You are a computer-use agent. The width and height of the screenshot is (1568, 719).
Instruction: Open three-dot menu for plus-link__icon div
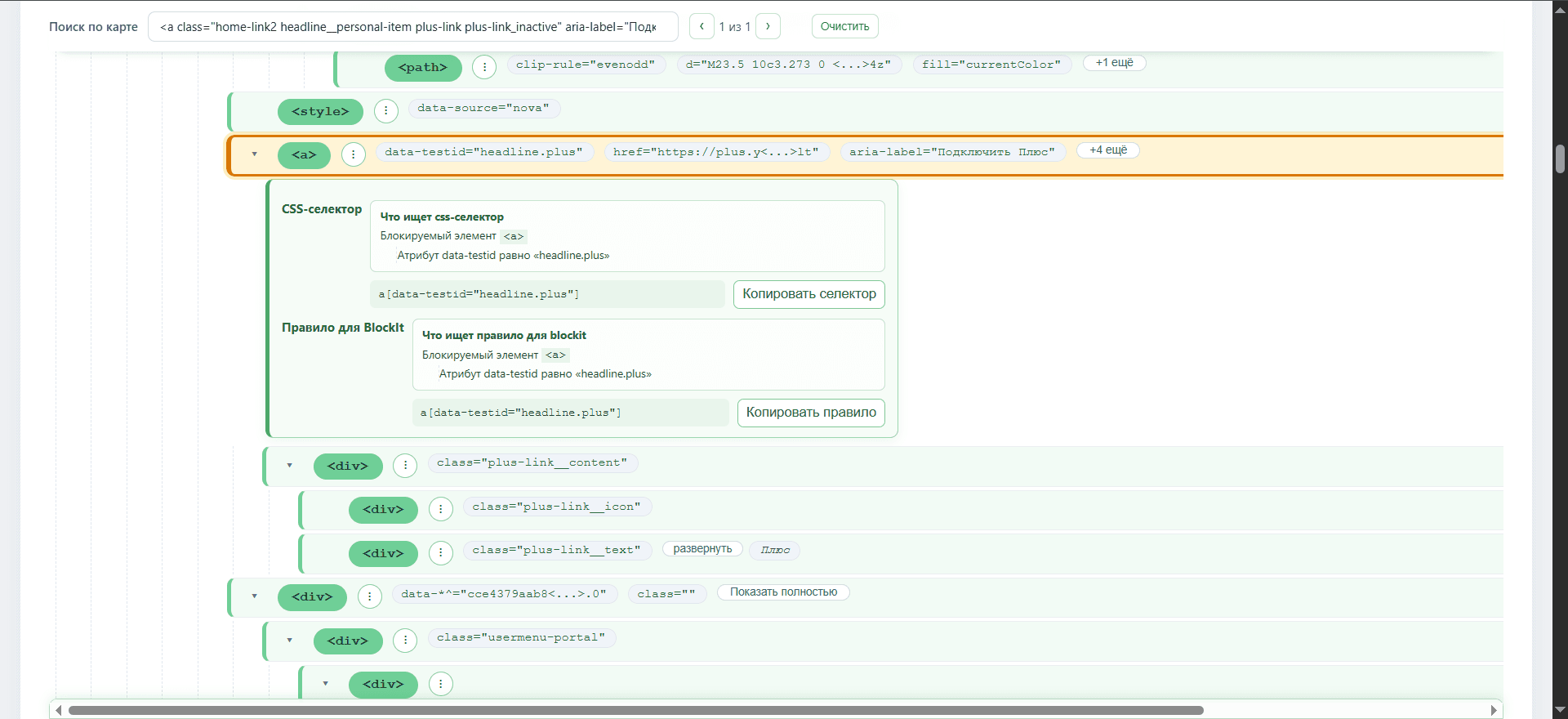click(x=441, y=510)
